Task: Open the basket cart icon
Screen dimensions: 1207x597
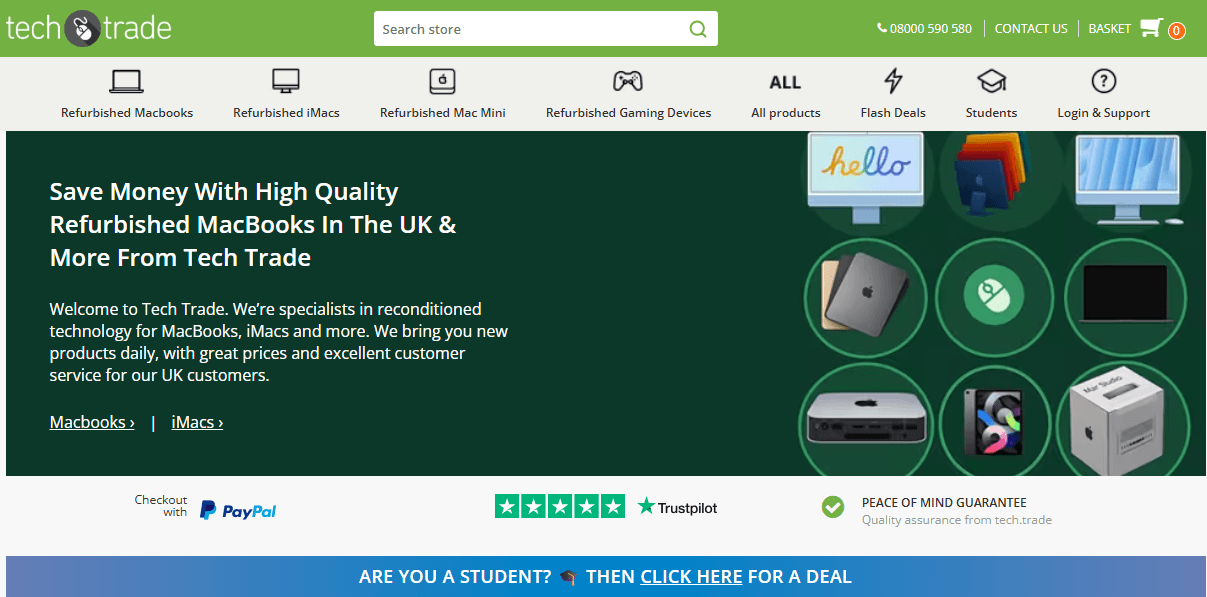Action: tap(1151, 28)
